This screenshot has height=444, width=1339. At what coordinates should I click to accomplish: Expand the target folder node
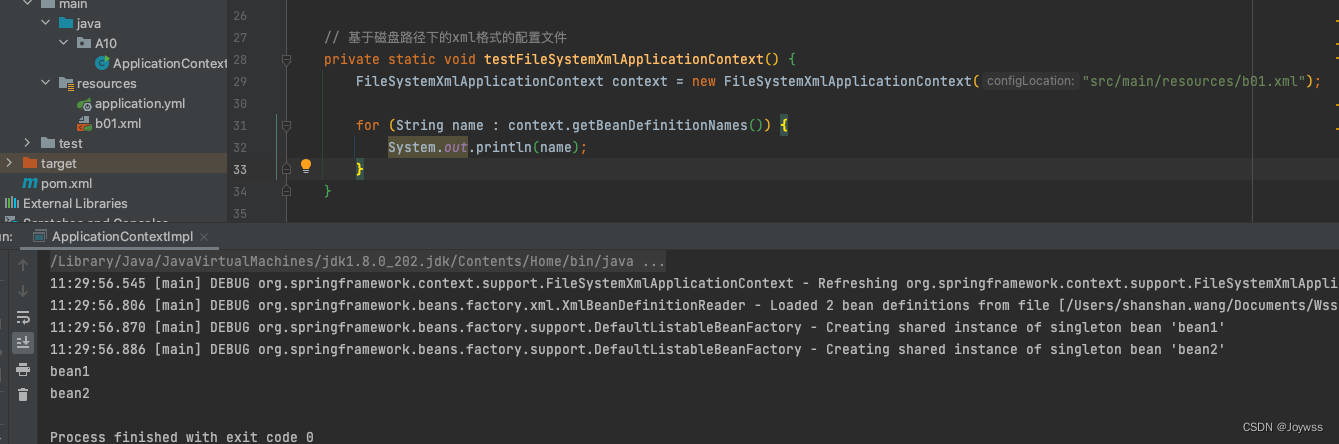(x=10, y=163)
